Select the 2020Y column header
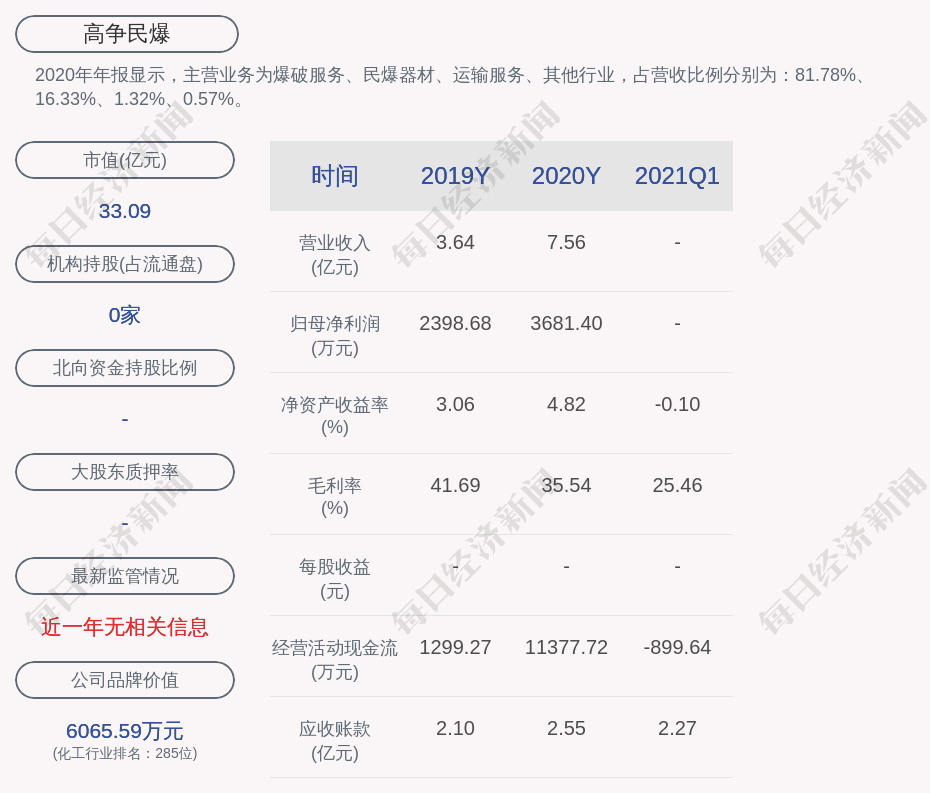 tap(566, 176)
